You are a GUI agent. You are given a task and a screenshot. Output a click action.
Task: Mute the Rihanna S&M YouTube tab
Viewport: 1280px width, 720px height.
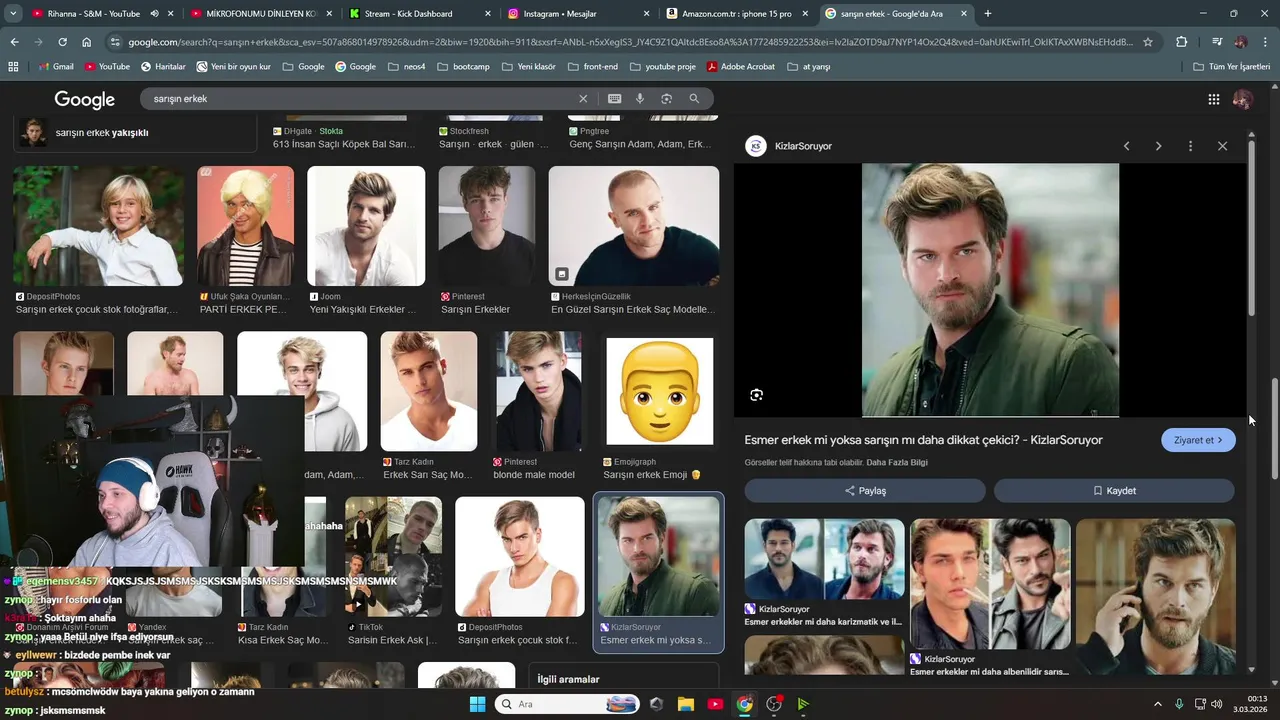click(x=154, y=14)
